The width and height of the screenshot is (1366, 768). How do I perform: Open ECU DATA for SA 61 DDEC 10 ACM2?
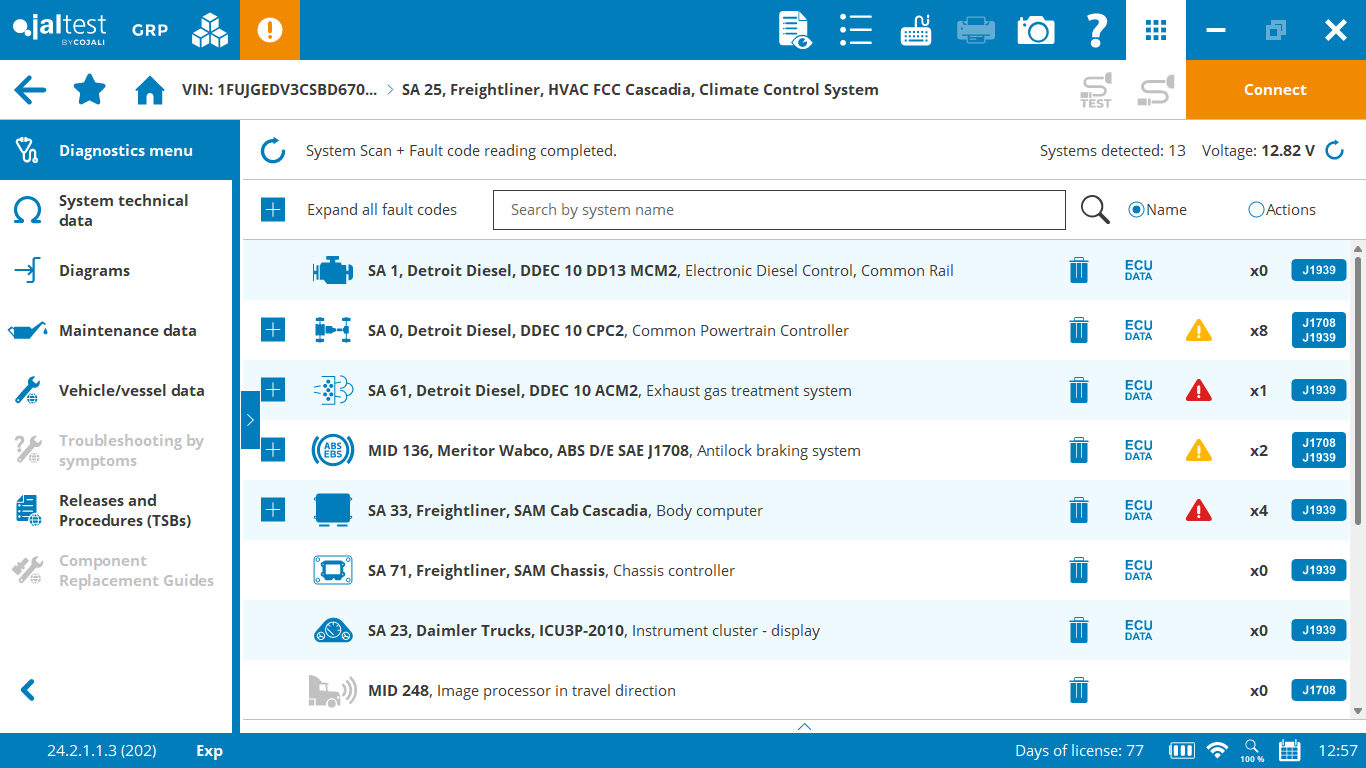pyautogui.click(x=1138, y=390)
